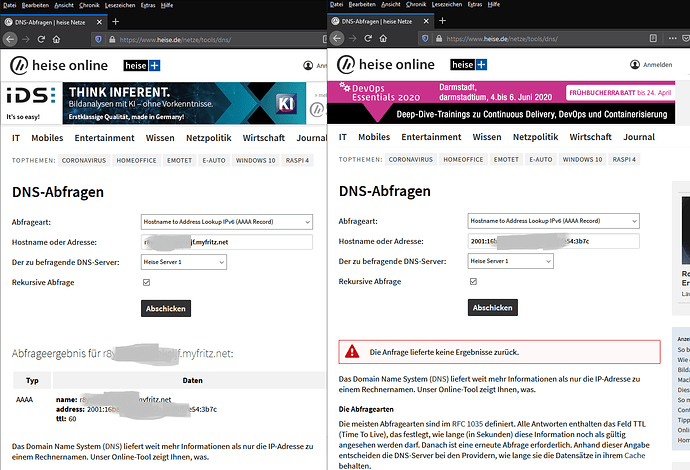Open home page in right browser window
The image size is (690, 470).
click(383, 38)
